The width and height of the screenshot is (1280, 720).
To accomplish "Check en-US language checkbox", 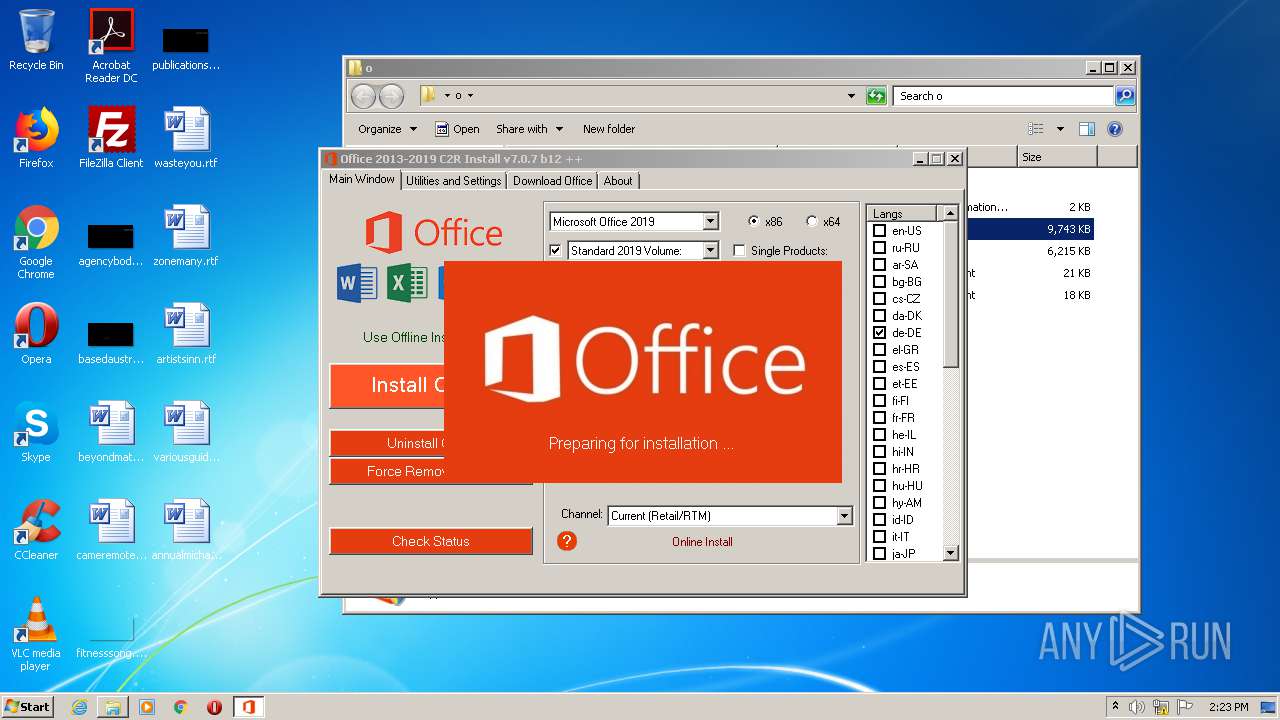I will 880,230.
